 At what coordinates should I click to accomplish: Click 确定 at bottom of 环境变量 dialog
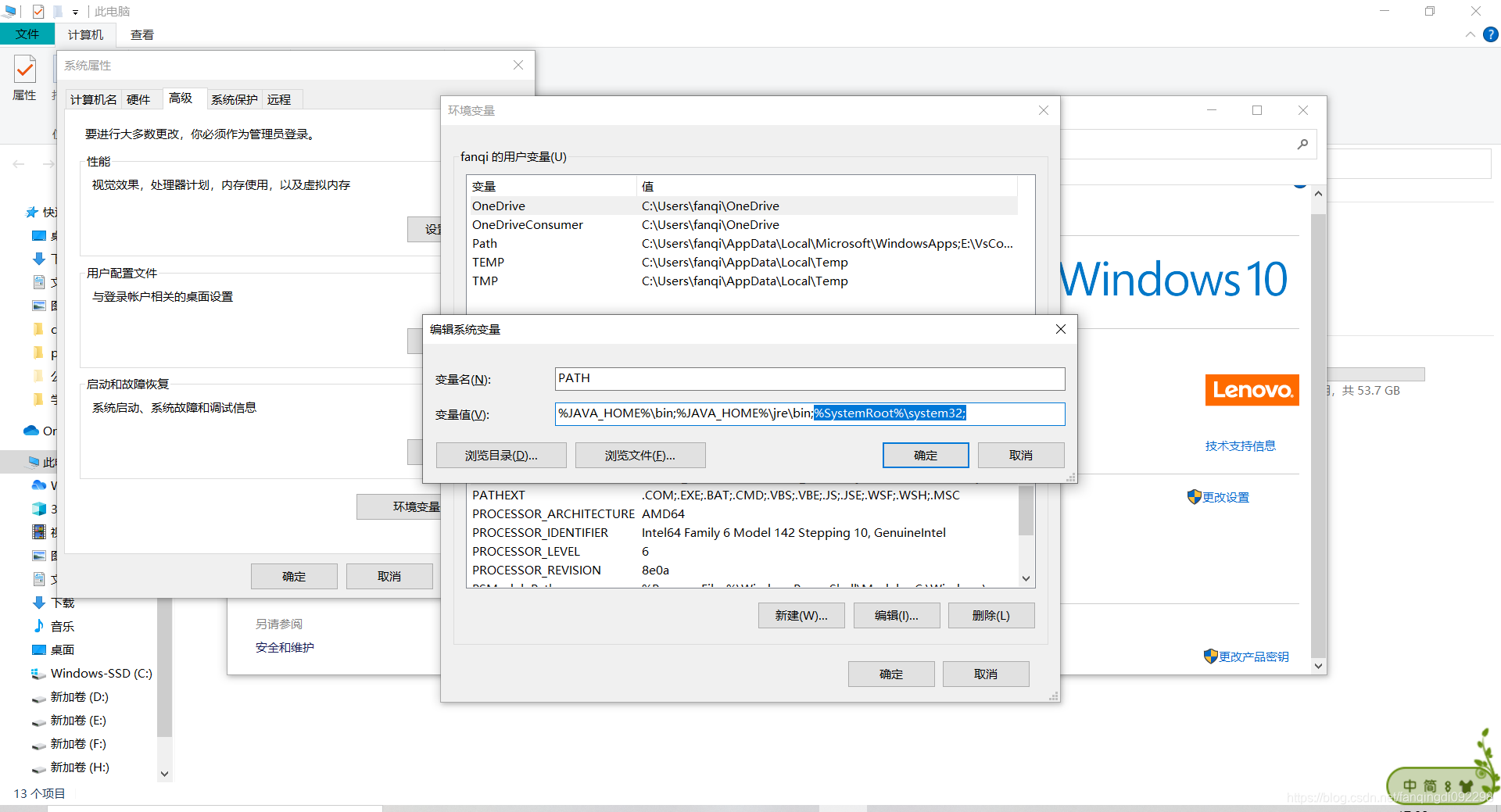[x=891, y=674]
